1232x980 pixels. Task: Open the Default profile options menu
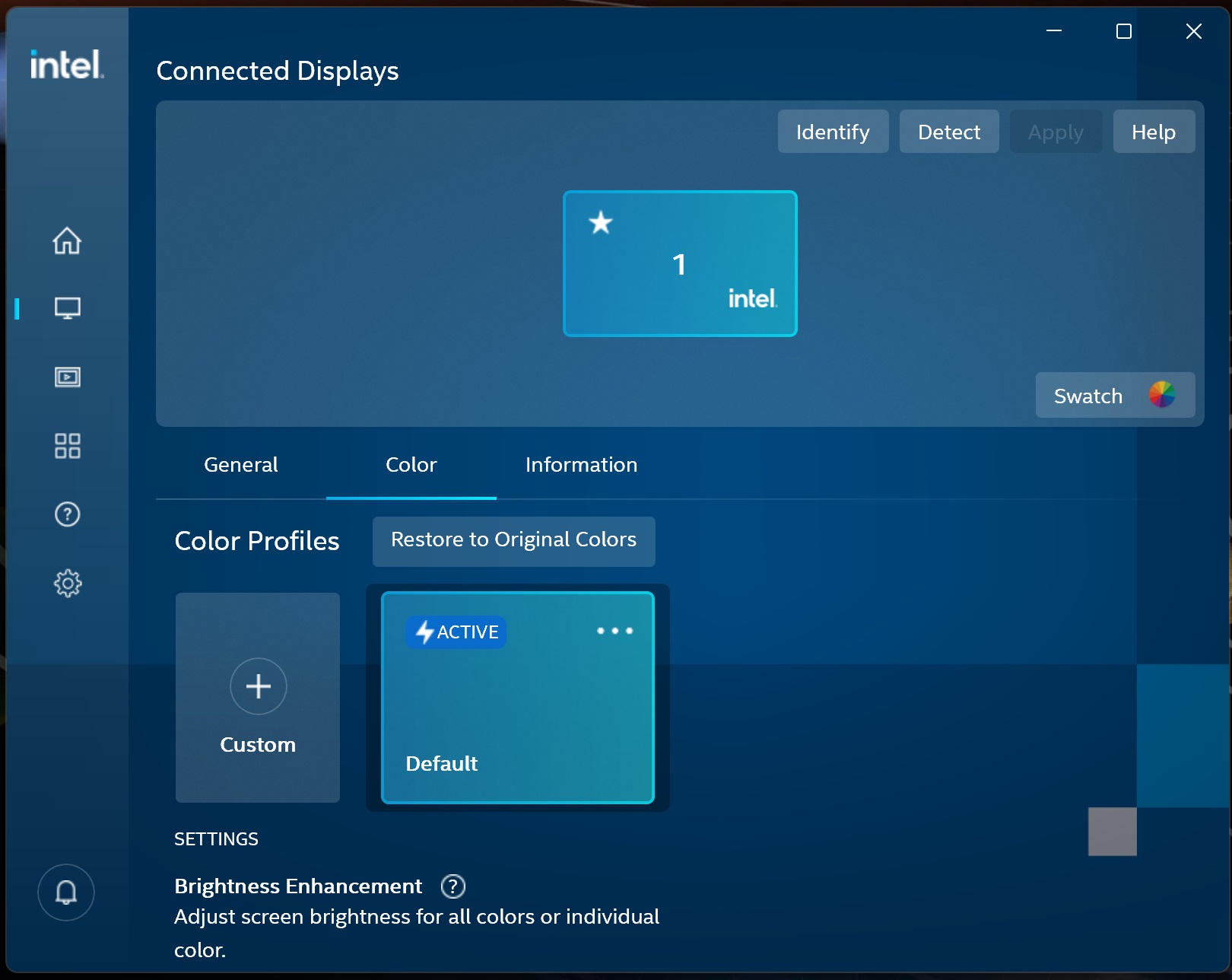tap(615, 631)
